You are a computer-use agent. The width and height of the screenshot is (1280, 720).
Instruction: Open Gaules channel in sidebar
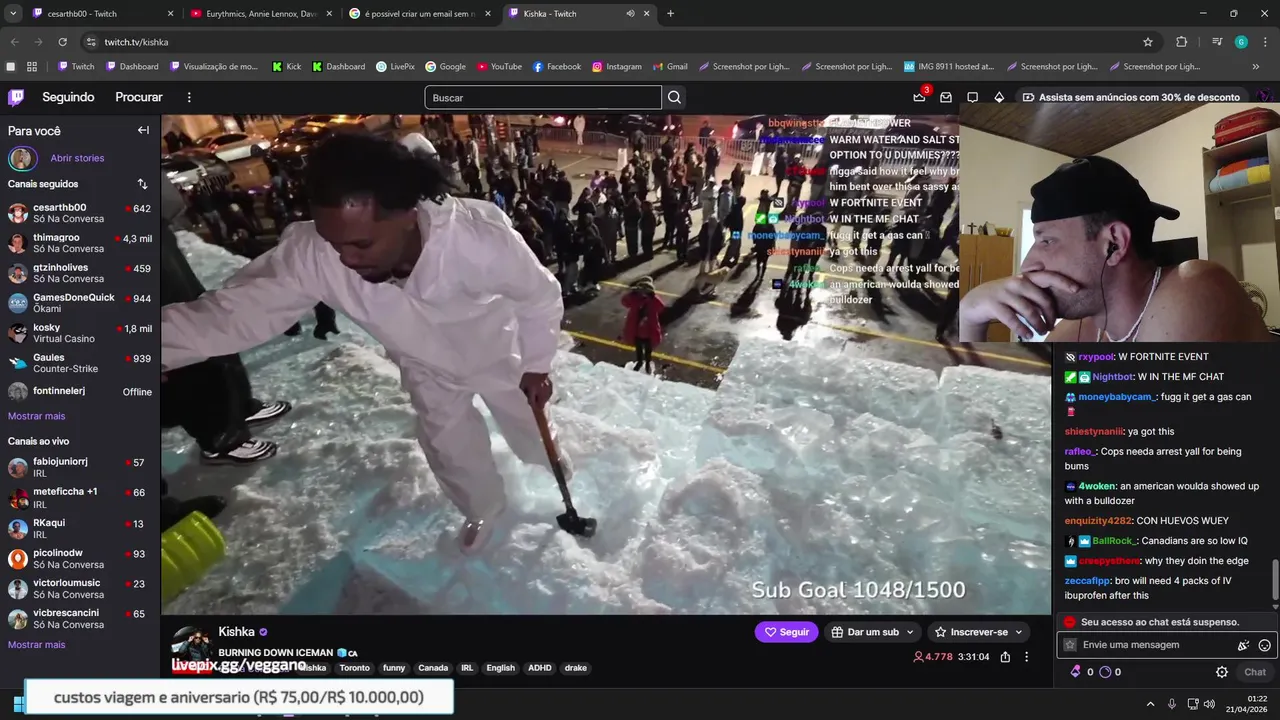[80, 363]
